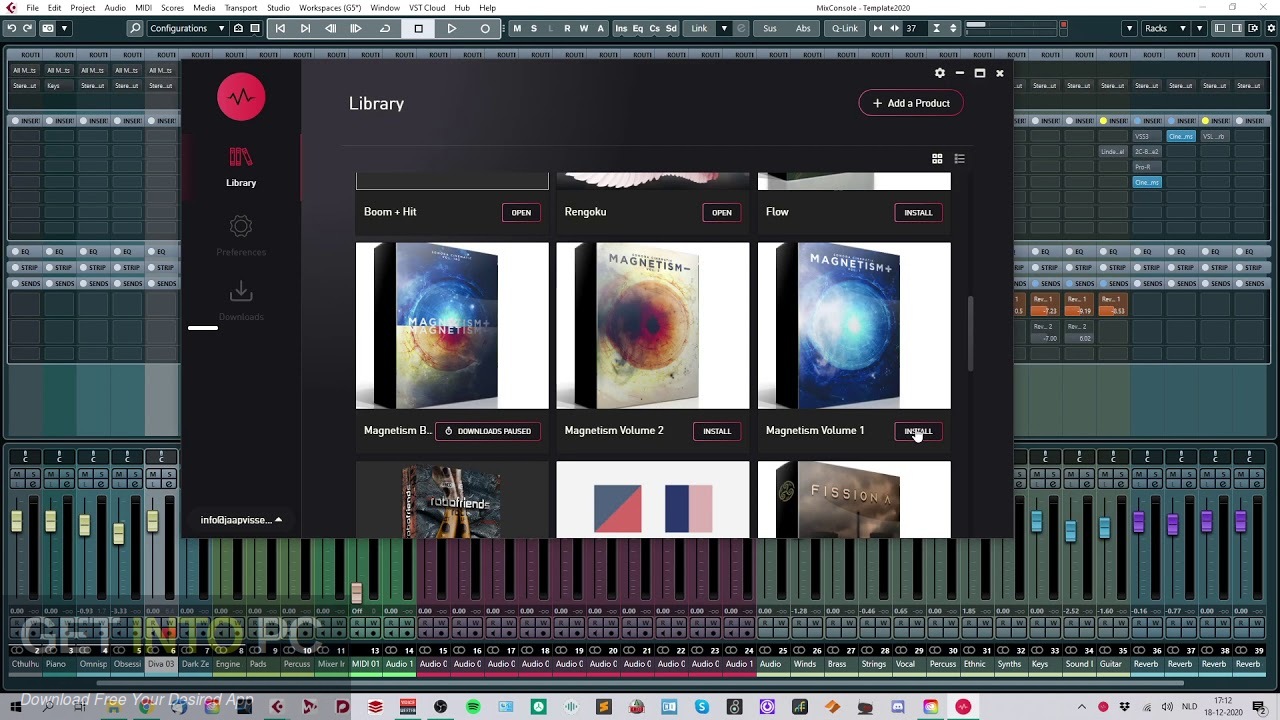This screenshot has height=720, width=1280.
Task: Open the dropdown arrow left of Racks
Action: coord(1129,28)
